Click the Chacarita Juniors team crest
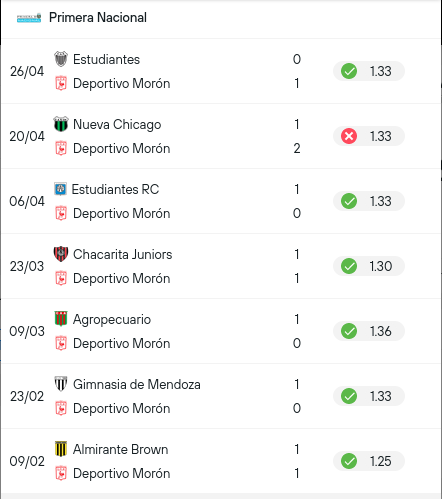 click(61, 254)
